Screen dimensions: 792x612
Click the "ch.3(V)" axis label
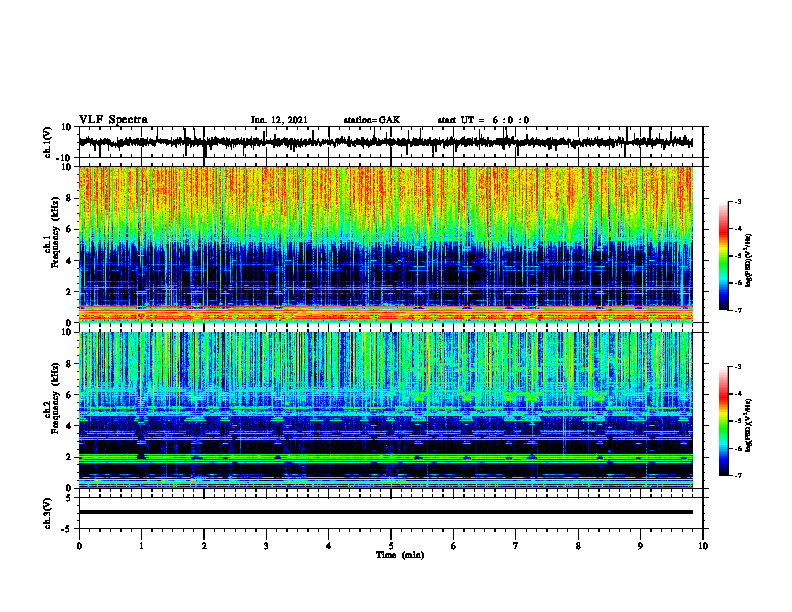tap(48, 513)
